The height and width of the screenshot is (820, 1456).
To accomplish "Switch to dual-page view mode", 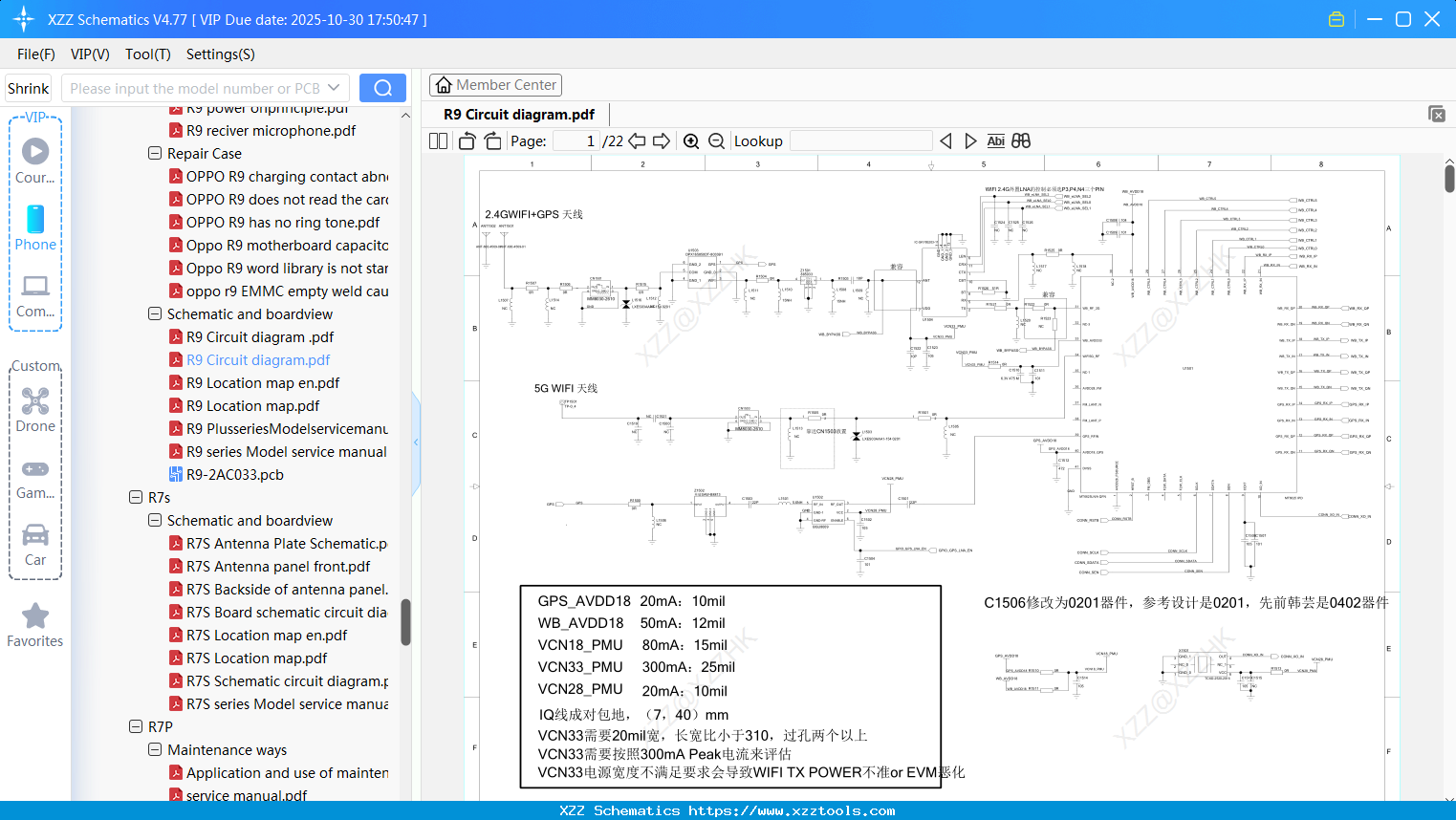I will [438, 140].
